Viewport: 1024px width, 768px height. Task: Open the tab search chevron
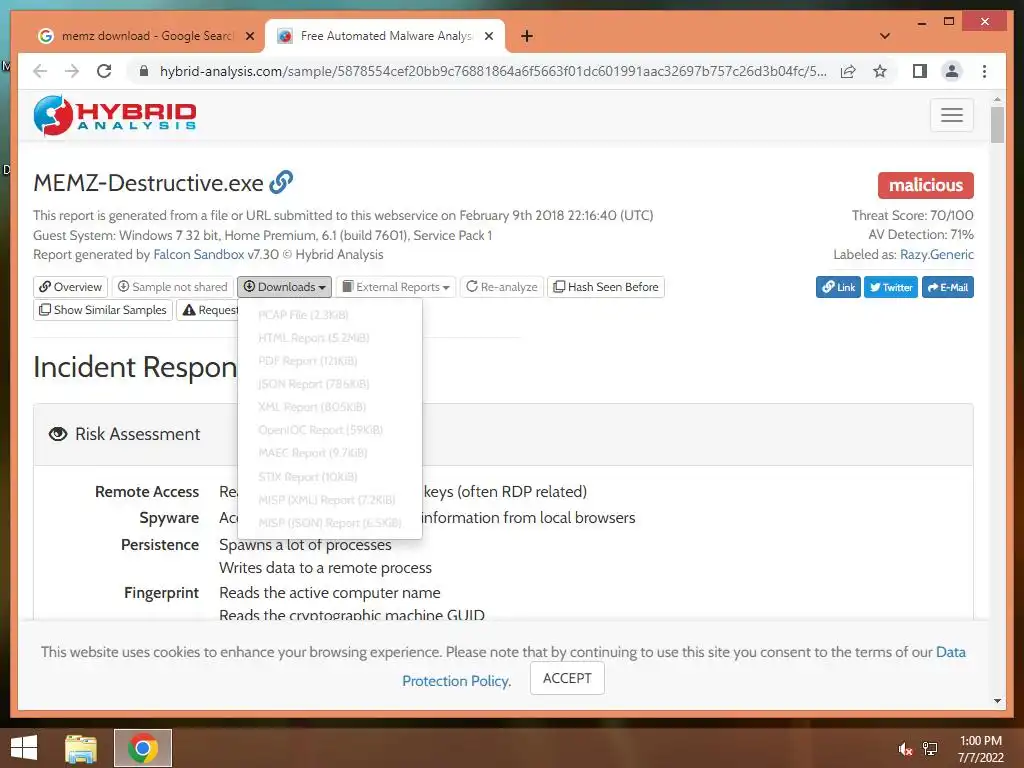point(885,36)
